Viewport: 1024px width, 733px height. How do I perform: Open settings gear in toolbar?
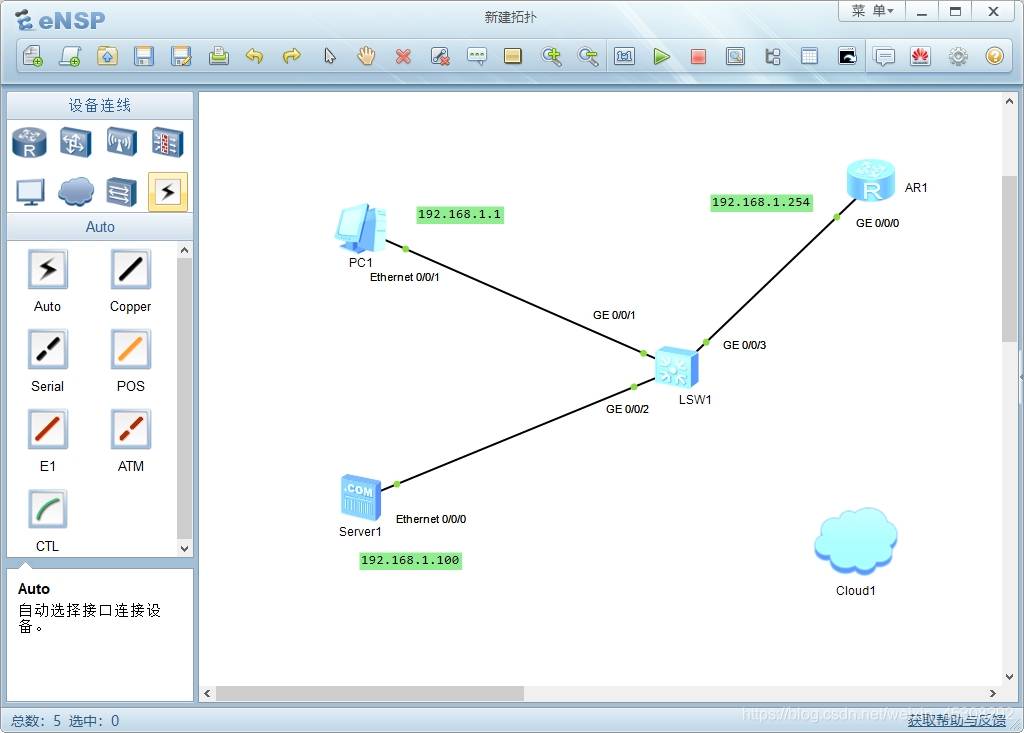point(958,57)
